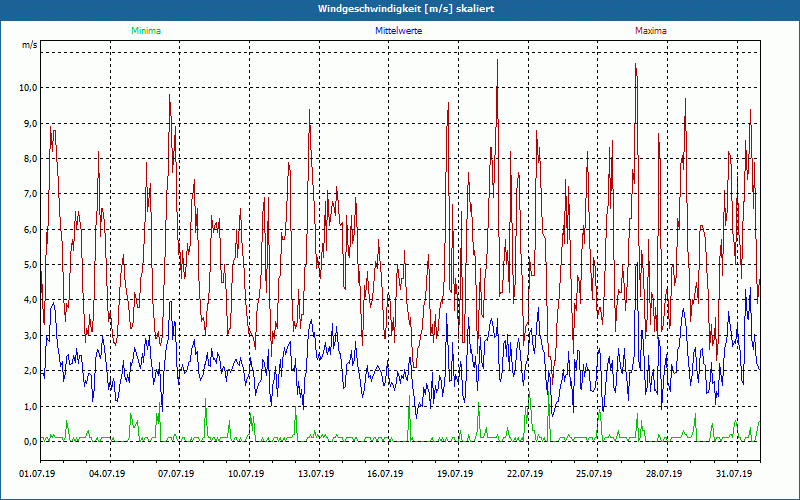Click the 28.07.19 date label

(x=664, y=474)
